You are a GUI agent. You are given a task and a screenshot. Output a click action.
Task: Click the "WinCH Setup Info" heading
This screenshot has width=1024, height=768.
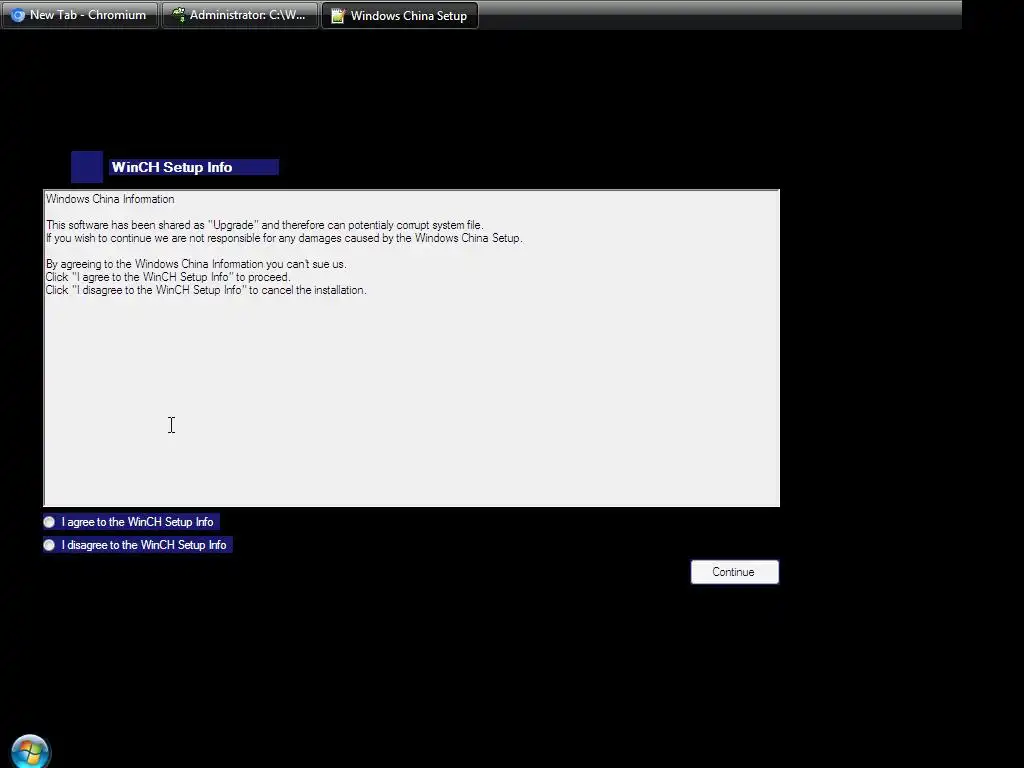(172, 167)
